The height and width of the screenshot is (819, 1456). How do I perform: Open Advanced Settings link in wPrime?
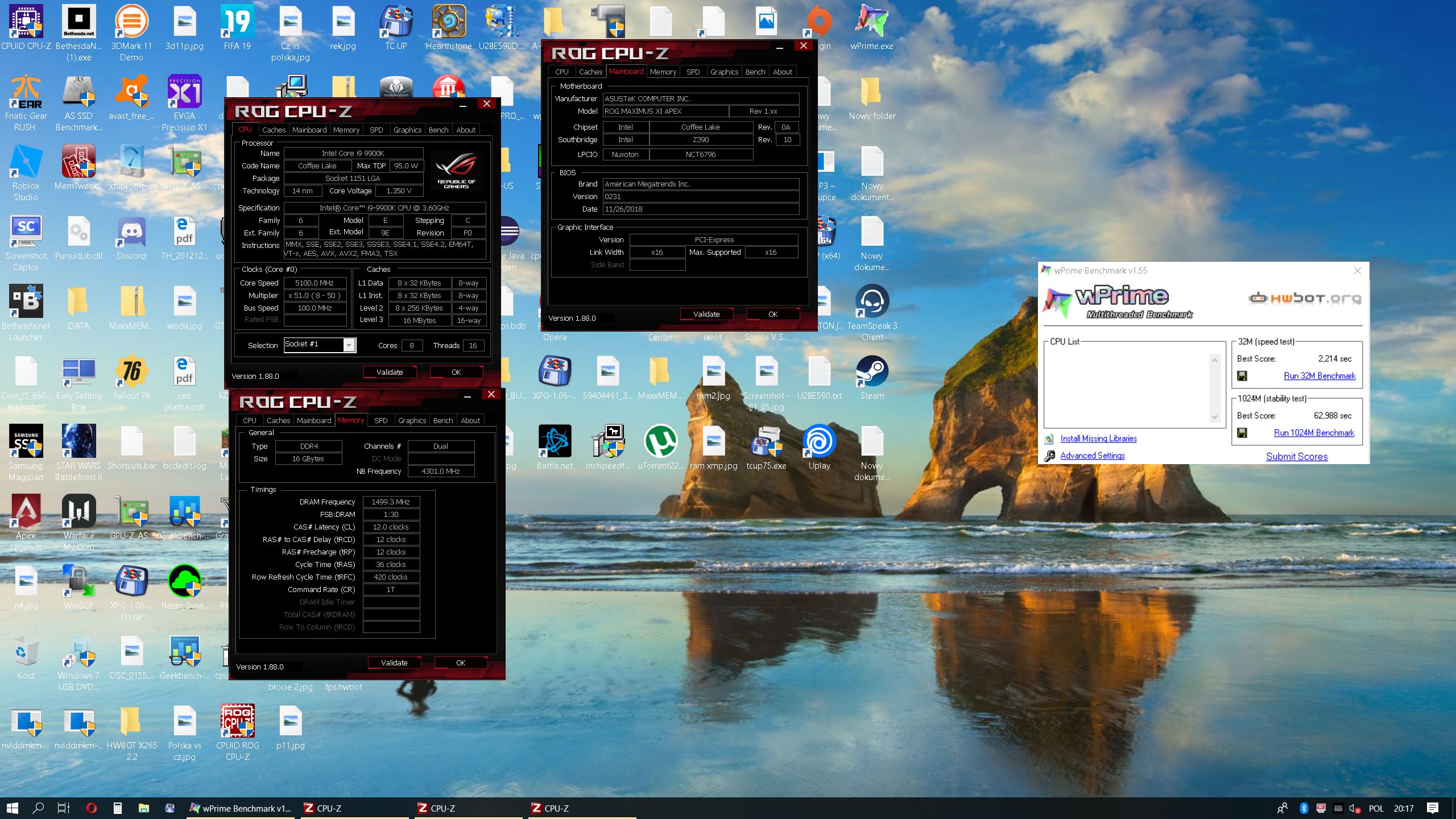pos(1092,456)
